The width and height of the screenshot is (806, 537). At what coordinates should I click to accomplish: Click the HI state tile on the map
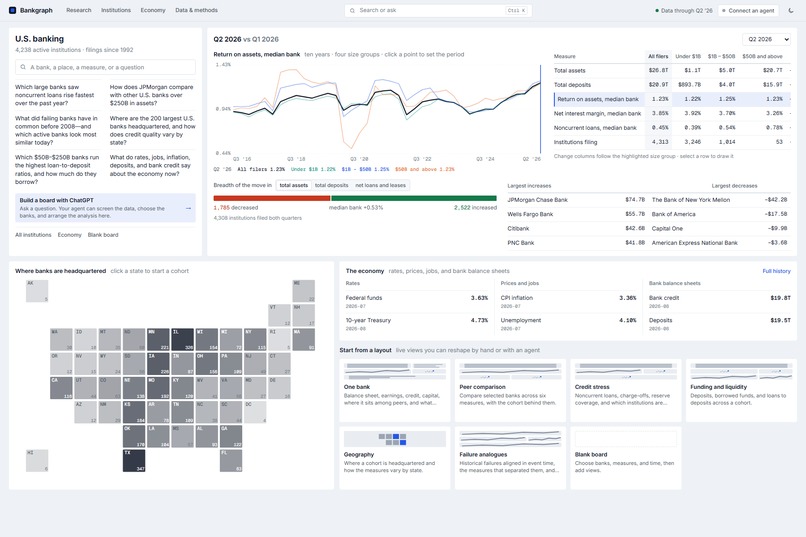[37, 460]
